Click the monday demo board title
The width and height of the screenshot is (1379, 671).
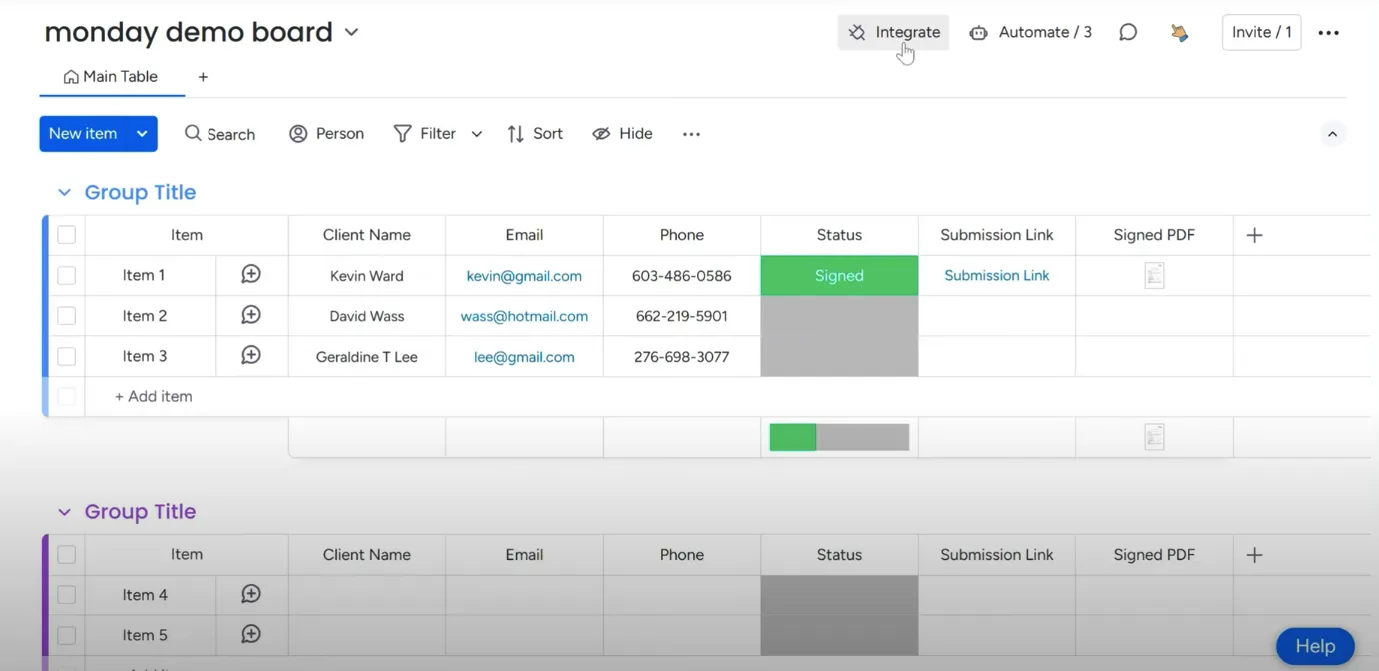[x=188, y=32]
